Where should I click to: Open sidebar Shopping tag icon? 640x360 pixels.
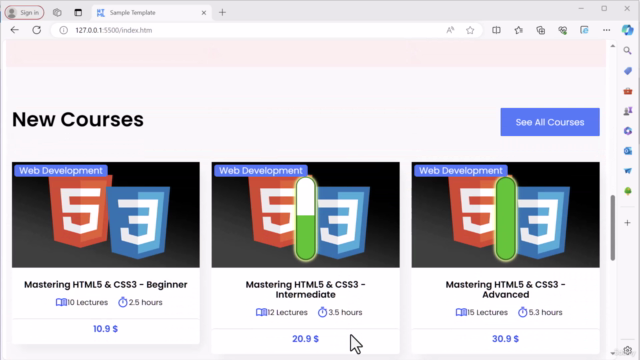coord(628,71)
